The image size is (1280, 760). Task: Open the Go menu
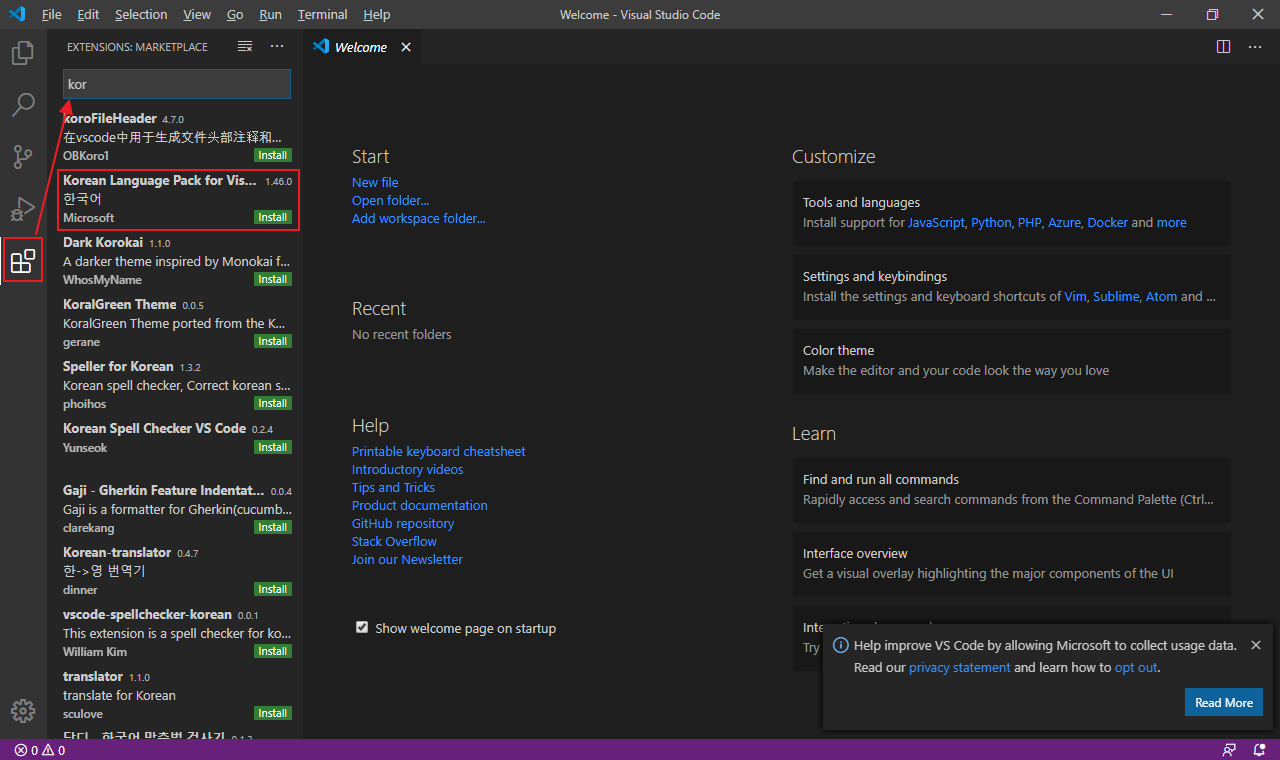tap(235, 14)
